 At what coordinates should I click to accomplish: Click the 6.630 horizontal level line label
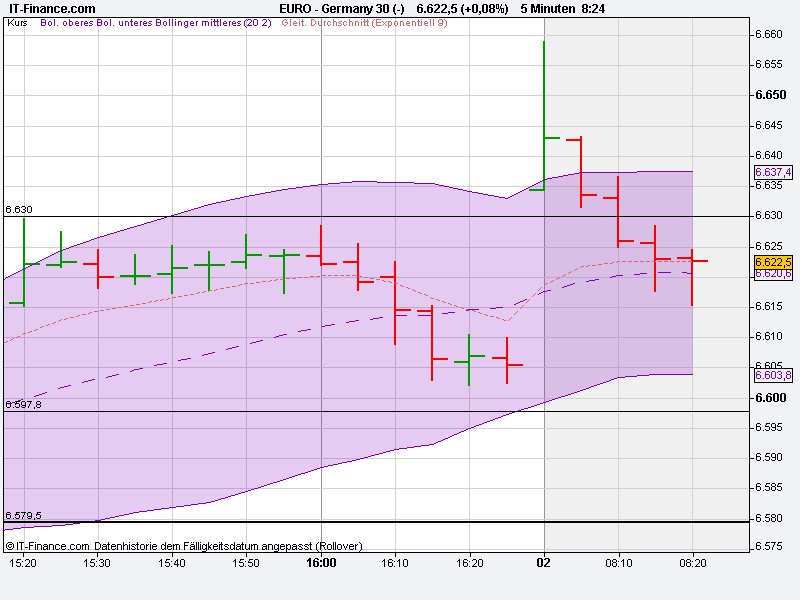tap(18, 210)
